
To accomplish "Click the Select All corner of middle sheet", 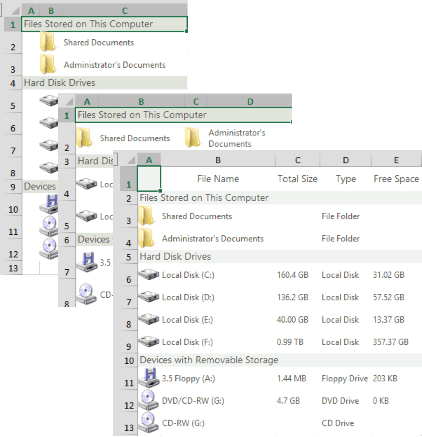I will tap(68, 102).
